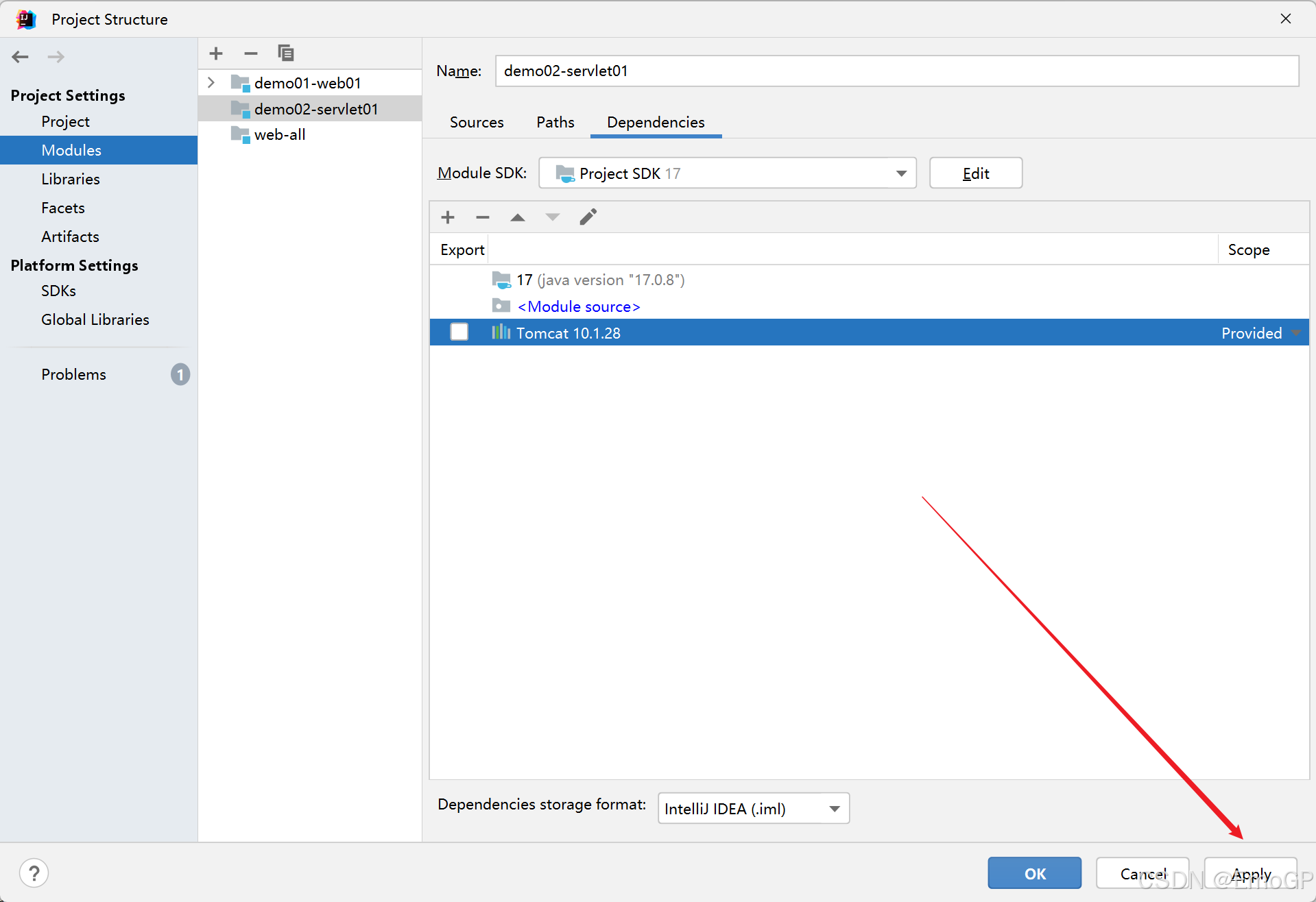Viewport: 1316px width, 902px height.
Task: Select the web-all module
Action: (310, 134)
